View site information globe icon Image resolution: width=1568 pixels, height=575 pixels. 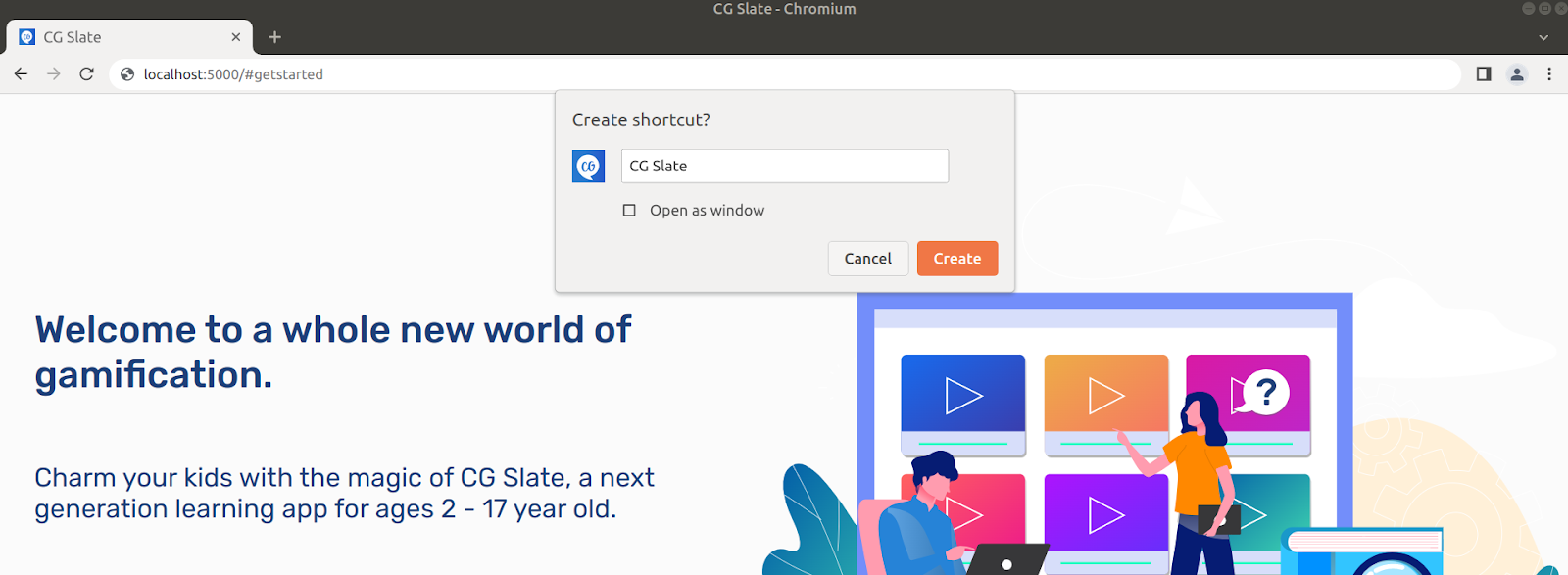pyautogui.click(x=127, y=74)
